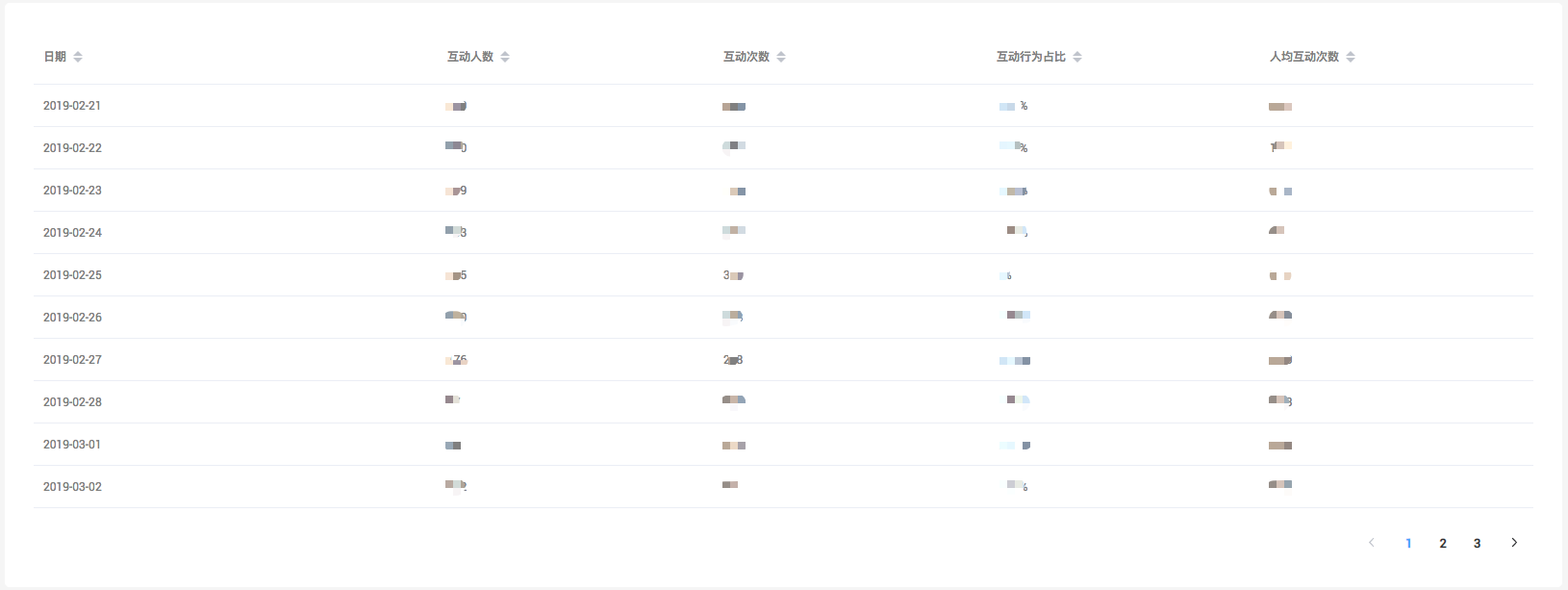Sort the 互动行为占比 column via its icon

(x=1077, y=57)
